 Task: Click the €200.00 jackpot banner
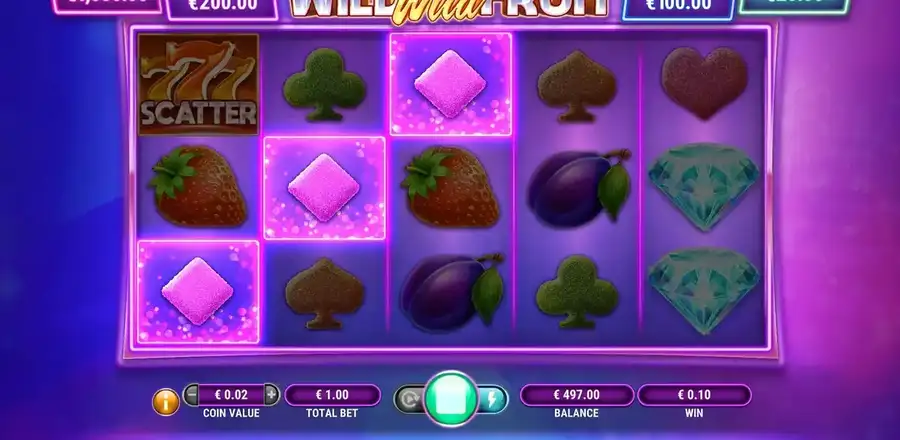click(223, 8)
